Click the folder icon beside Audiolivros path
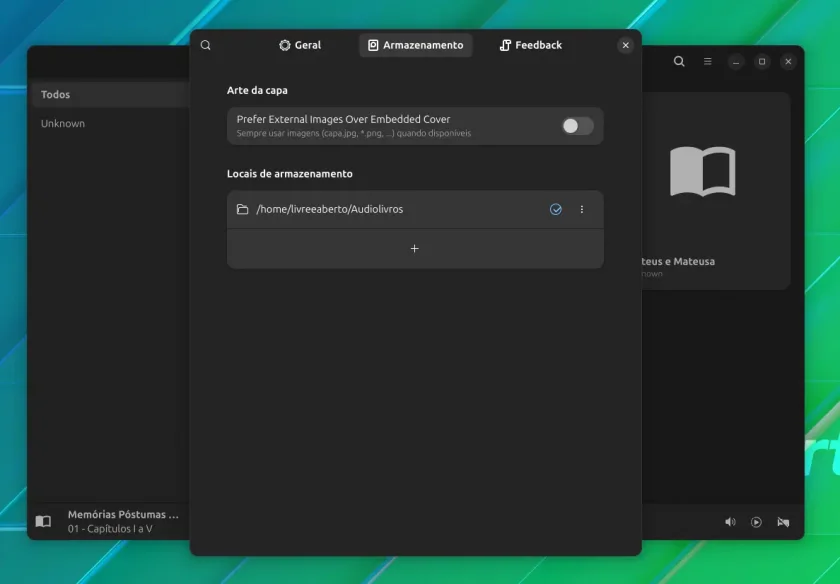 click(243, 209)
